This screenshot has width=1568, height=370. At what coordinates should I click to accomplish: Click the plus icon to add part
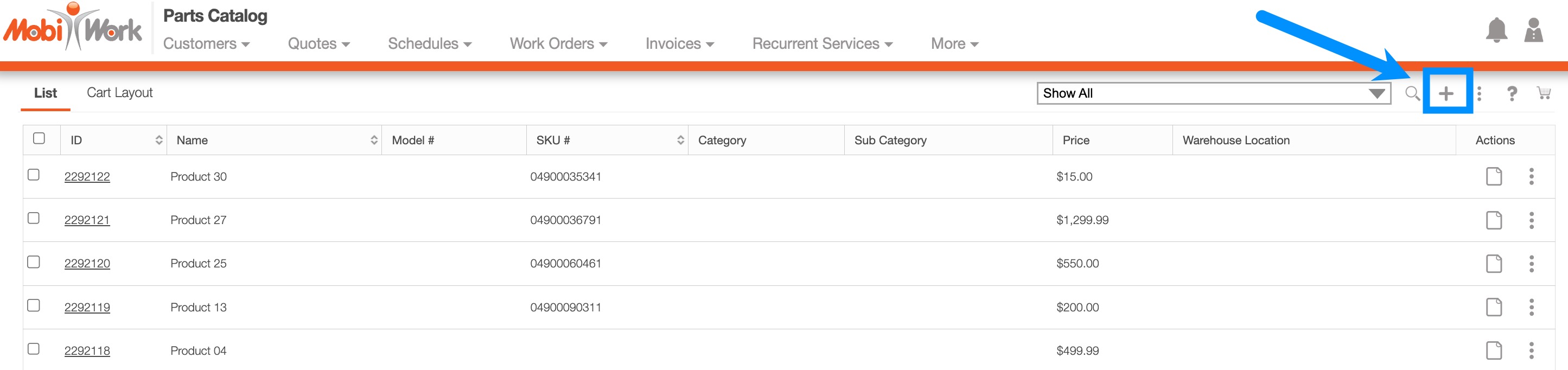point(1445,93)
